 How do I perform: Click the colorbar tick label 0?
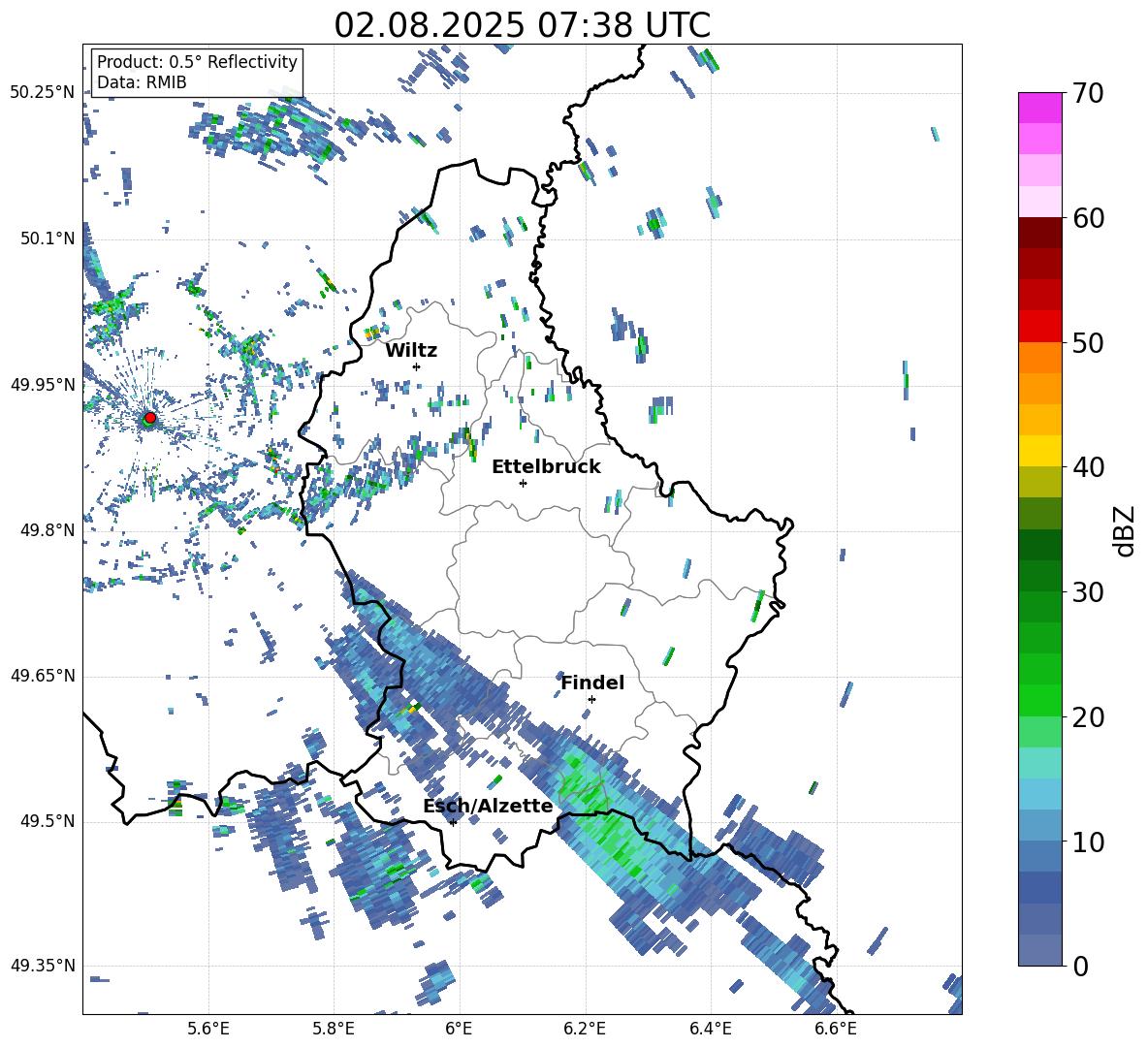pyautogui.click(x=1080, y=967)
